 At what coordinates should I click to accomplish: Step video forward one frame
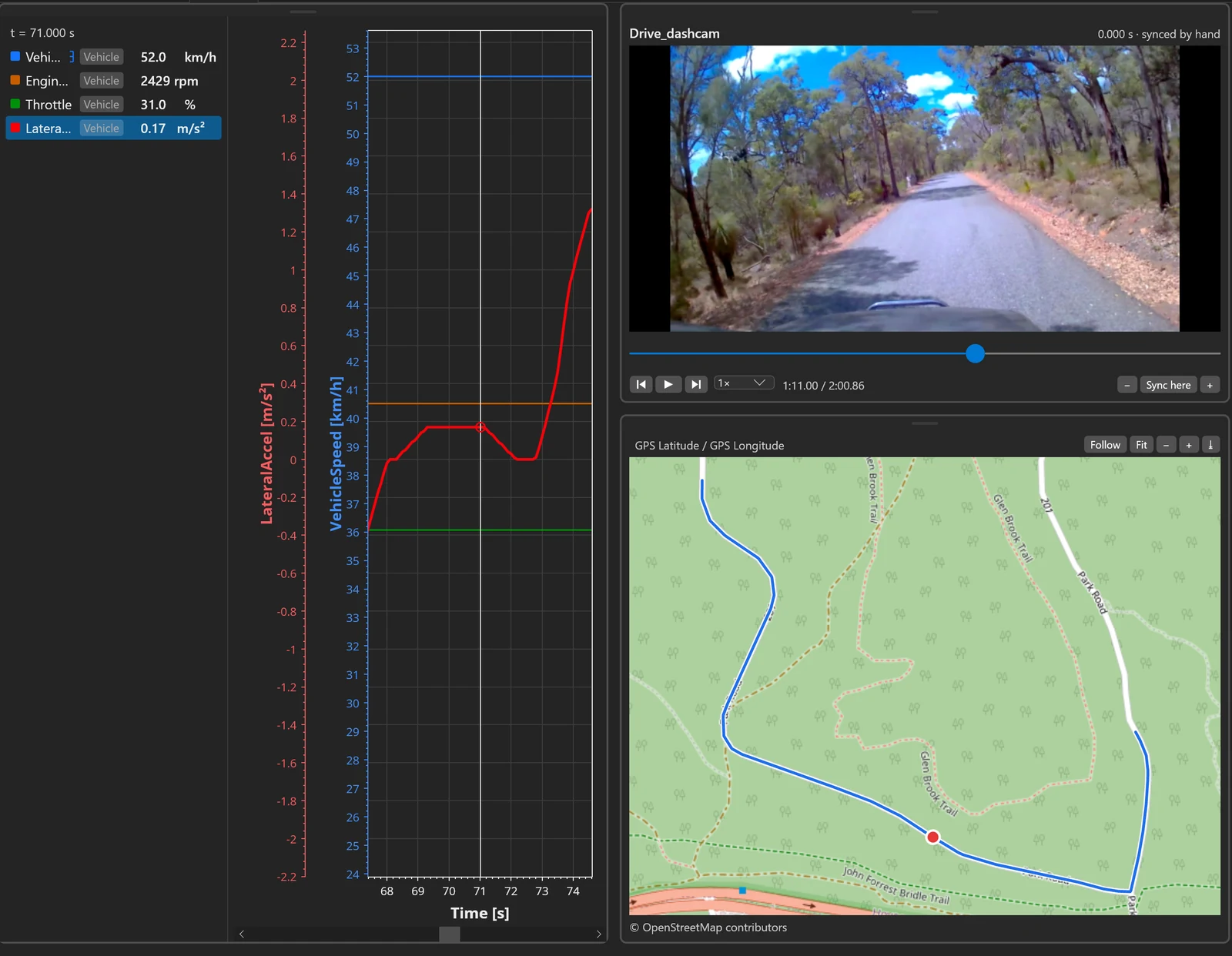click(696, 384)
